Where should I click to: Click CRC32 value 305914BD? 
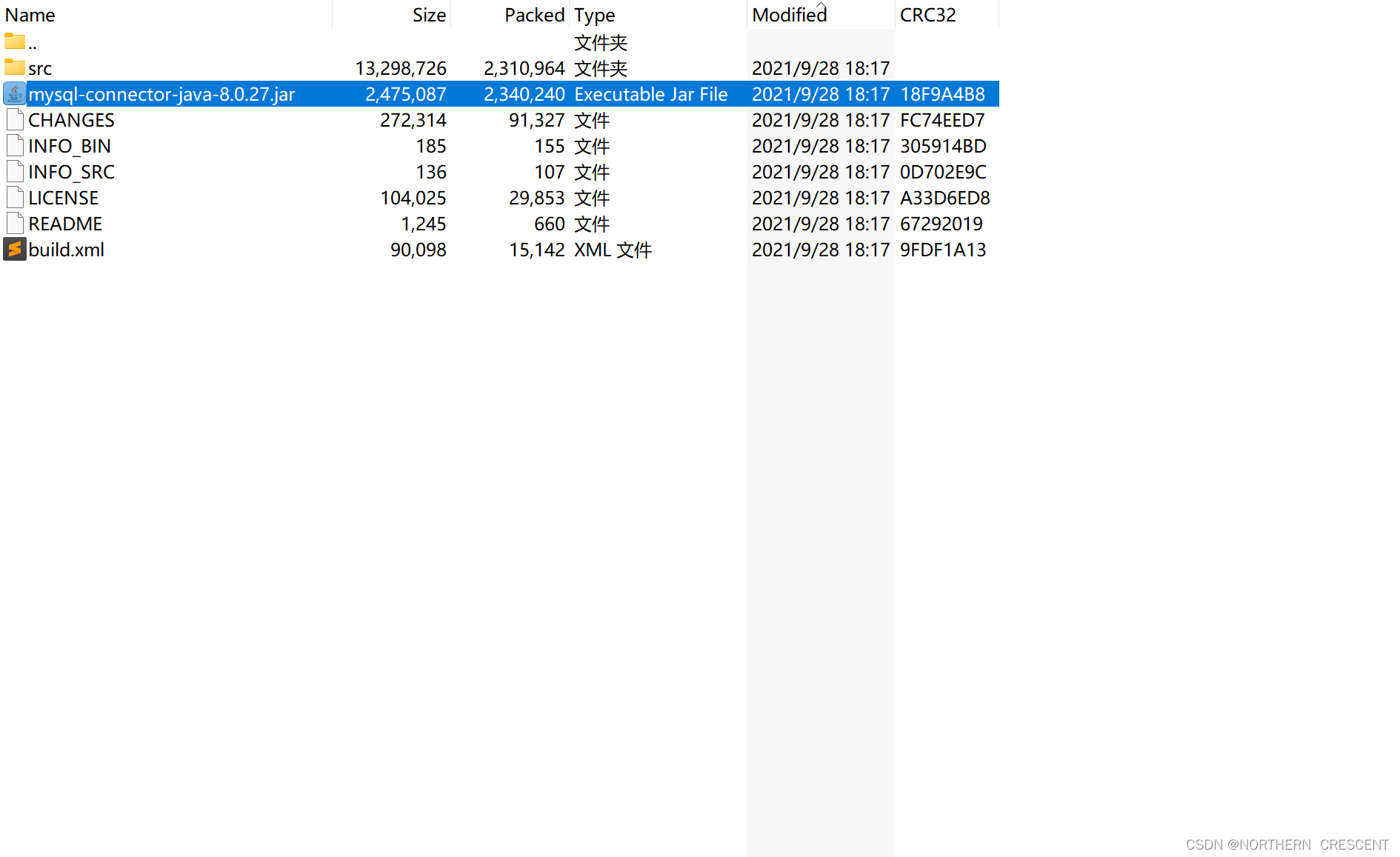pos(943,146)
